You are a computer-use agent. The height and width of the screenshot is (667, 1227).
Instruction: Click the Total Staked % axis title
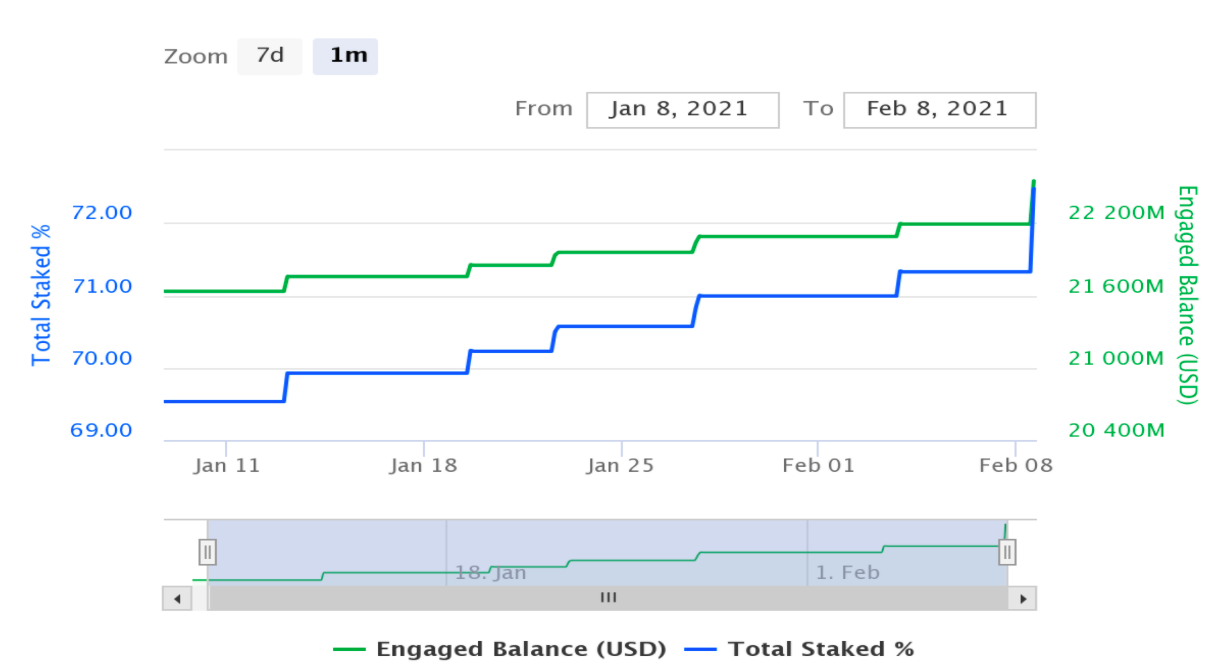pyautogui.click(x=41, y=294)
